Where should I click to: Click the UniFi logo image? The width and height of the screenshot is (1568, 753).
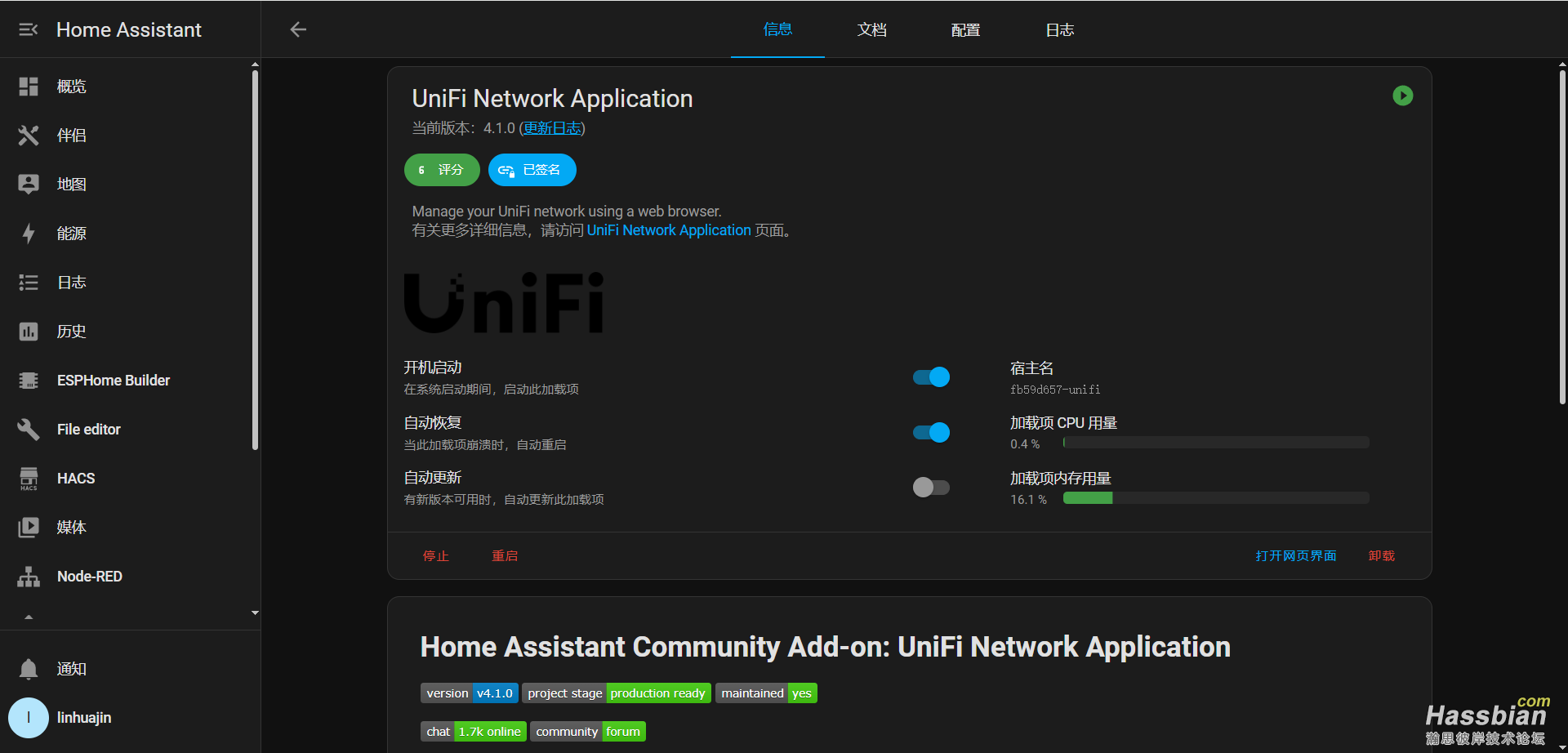coord(504,302)
